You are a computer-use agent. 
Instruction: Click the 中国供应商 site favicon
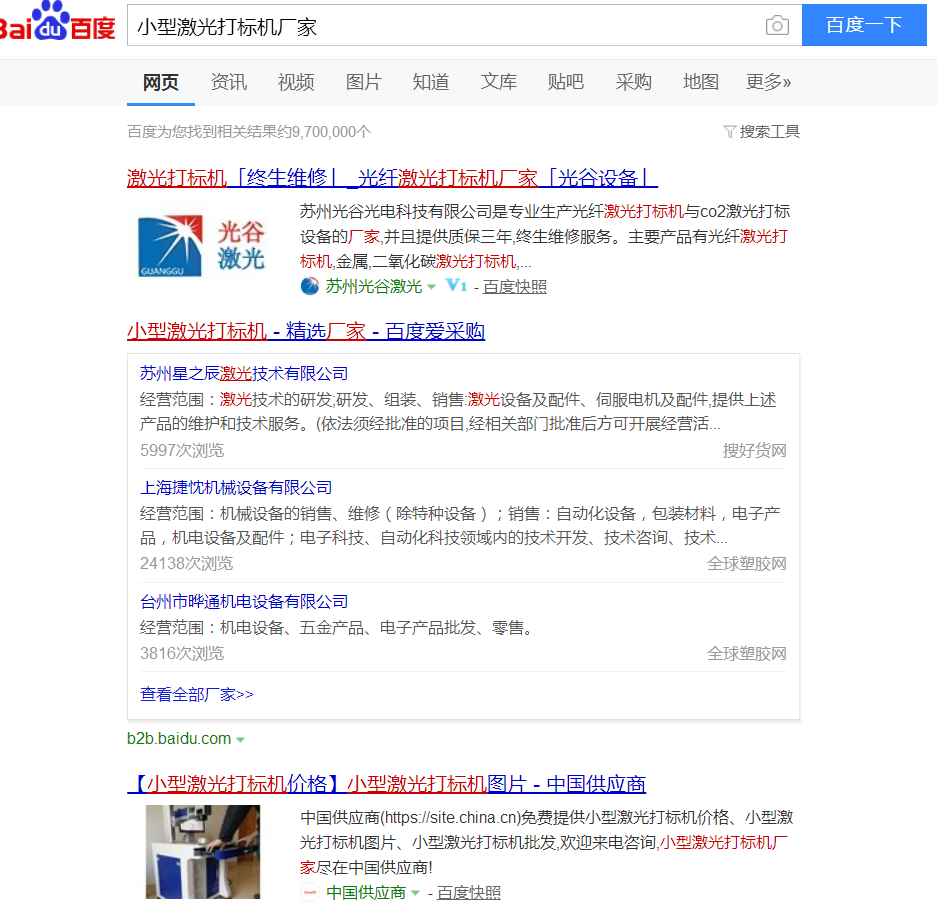(x=310, y=892)
